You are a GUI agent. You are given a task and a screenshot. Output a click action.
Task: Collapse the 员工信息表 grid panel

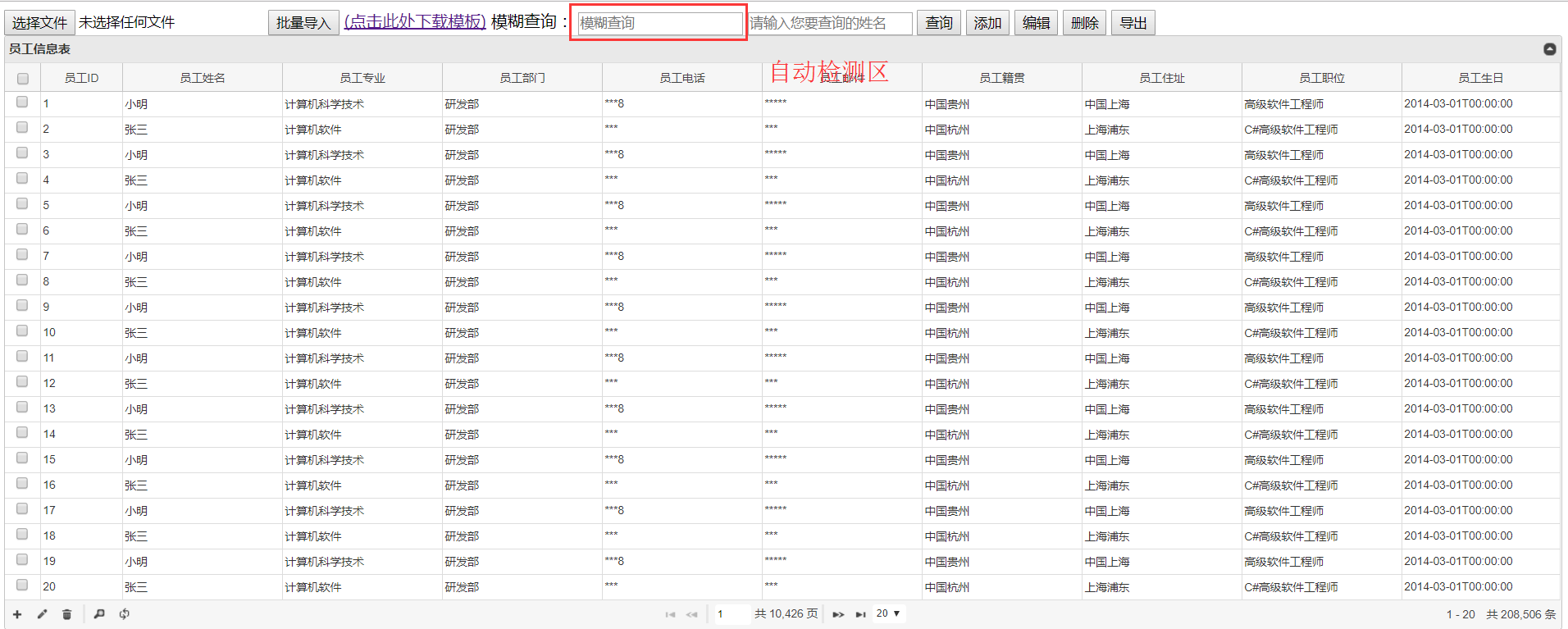click(1549, 49)
